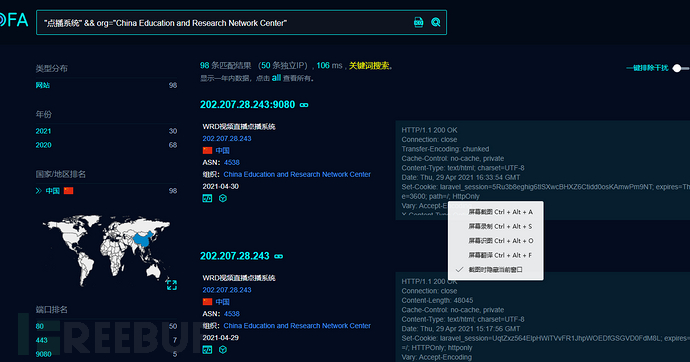Click the date 2021-04-29
Screen dimensions: 690x362
tap(220, 338)
